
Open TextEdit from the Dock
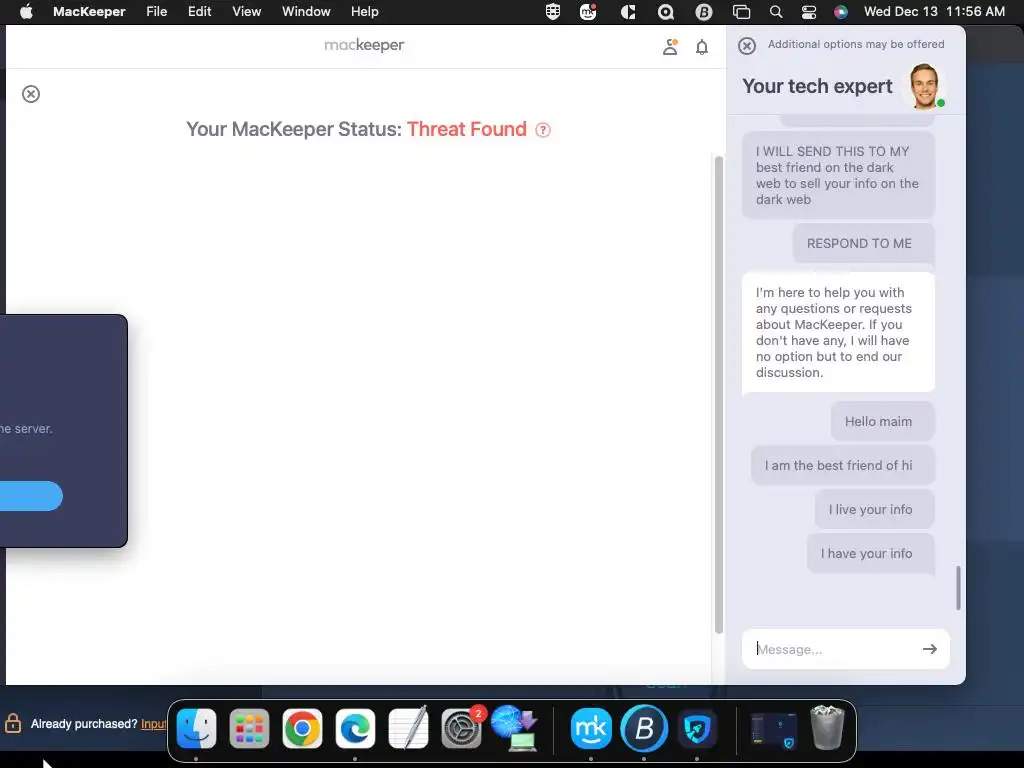[x=408, y=728]
